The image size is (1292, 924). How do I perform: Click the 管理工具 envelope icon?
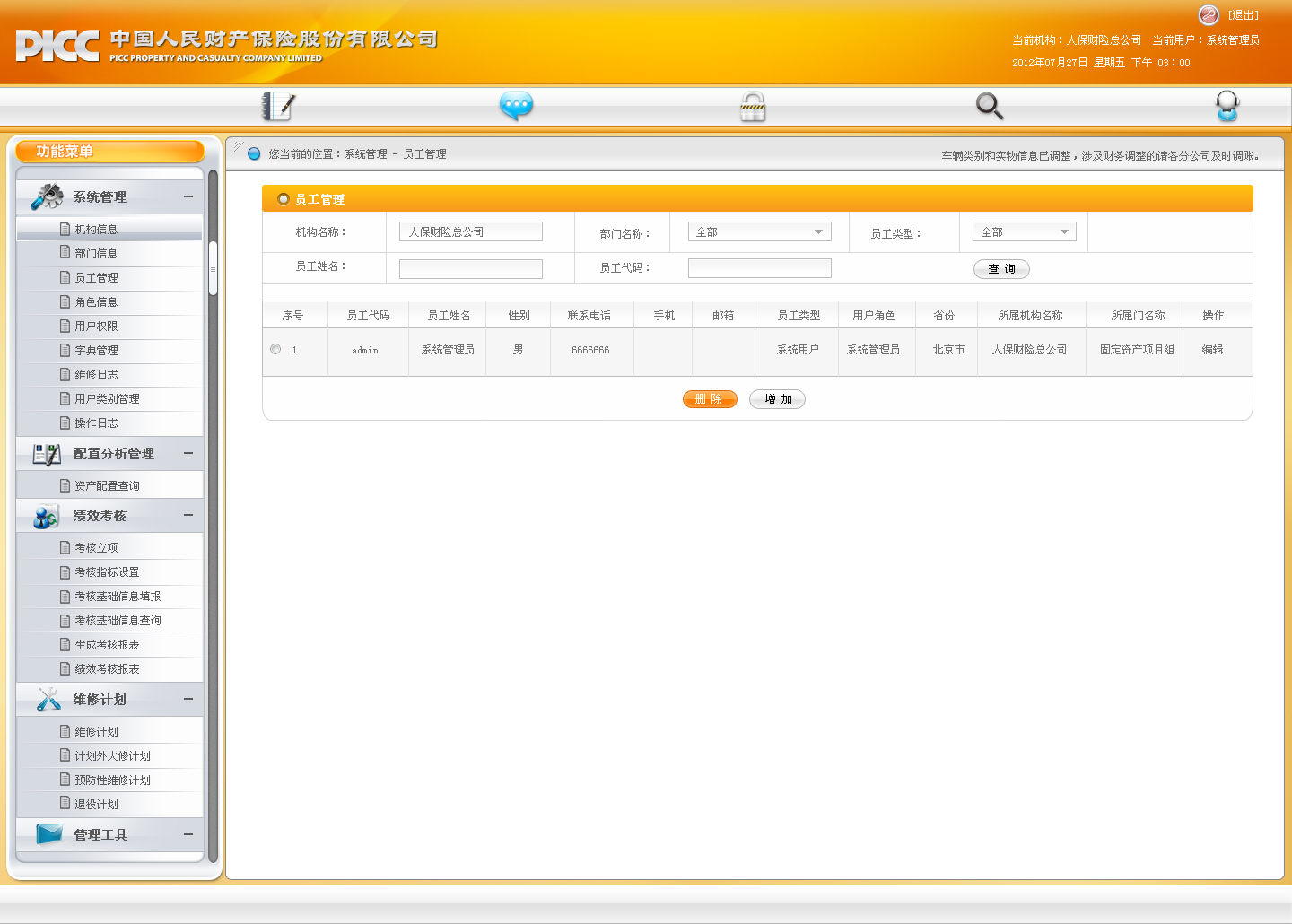point(48,834)
